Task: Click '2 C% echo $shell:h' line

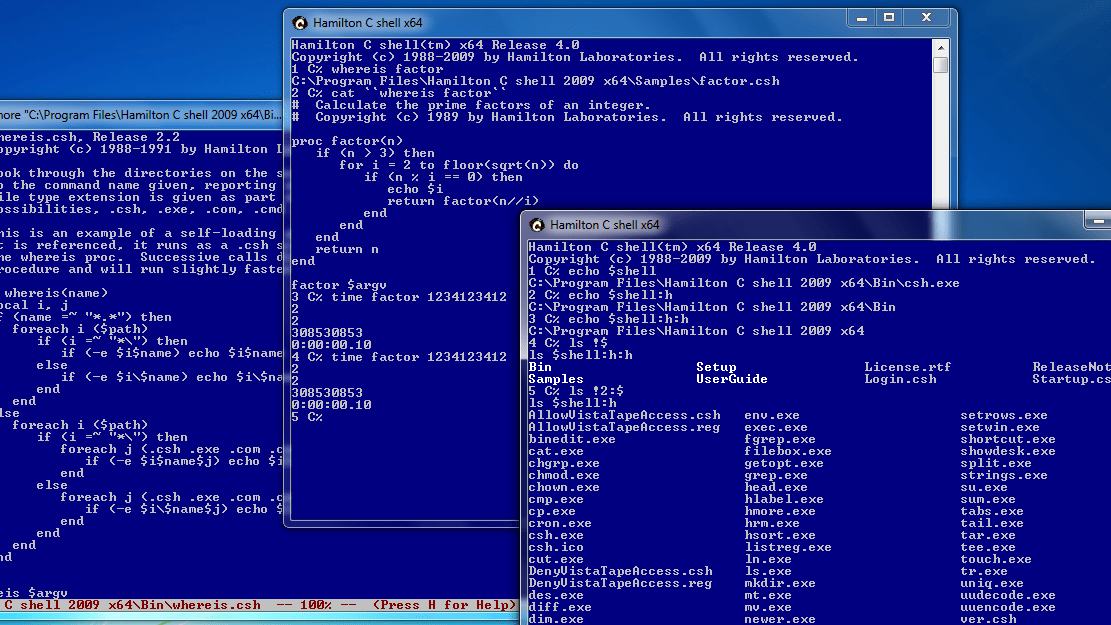Action: (x=600, y=295)
